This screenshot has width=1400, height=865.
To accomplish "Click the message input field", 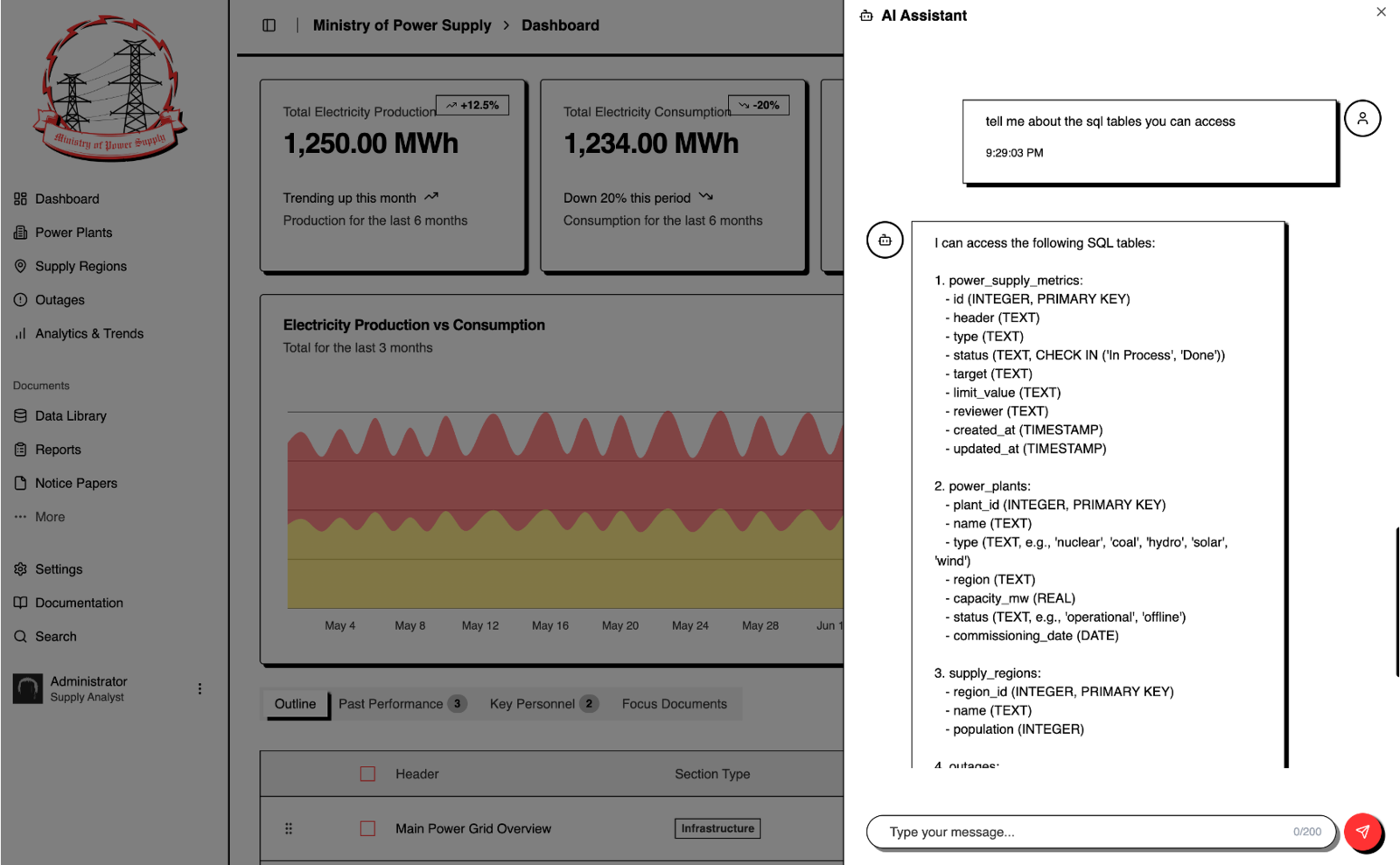I will click(1101, 832).
